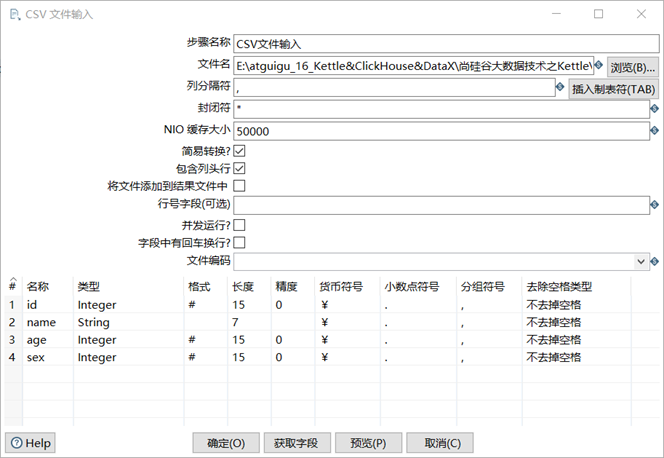Open the 文件编码 dropdown arrow

click(641, 262)
